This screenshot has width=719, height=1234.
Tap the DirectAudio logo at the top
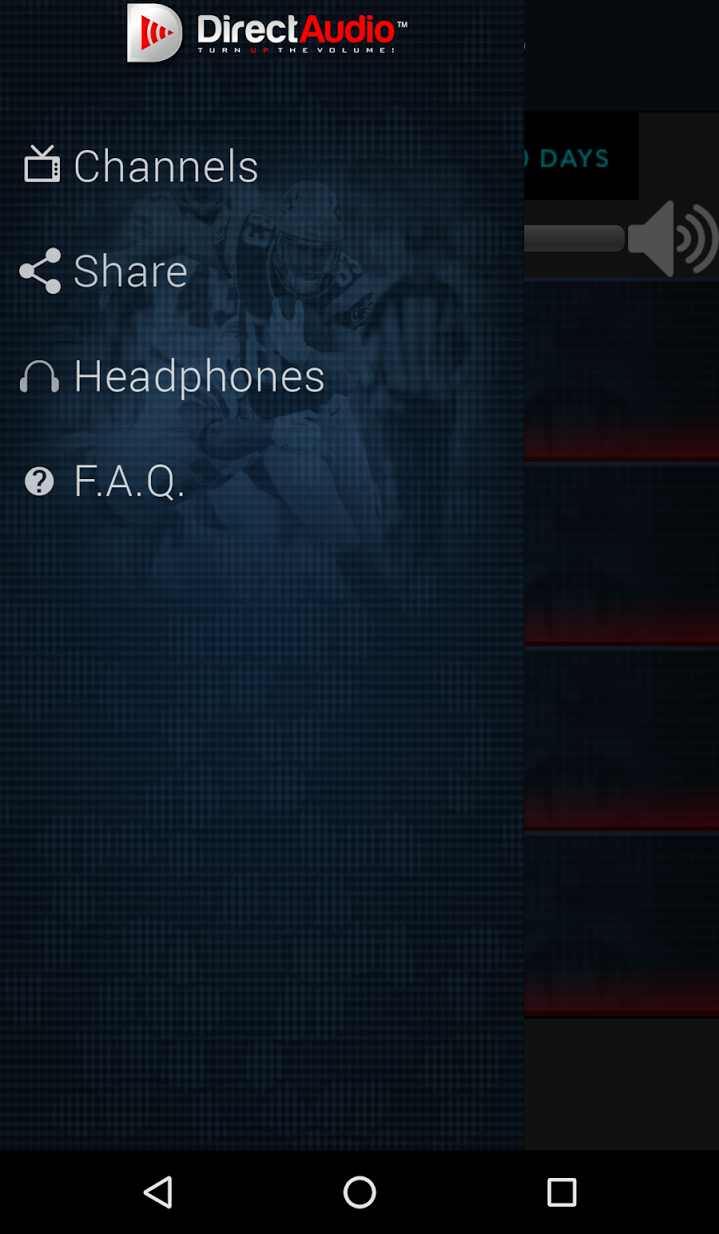(x=267, y=33)
